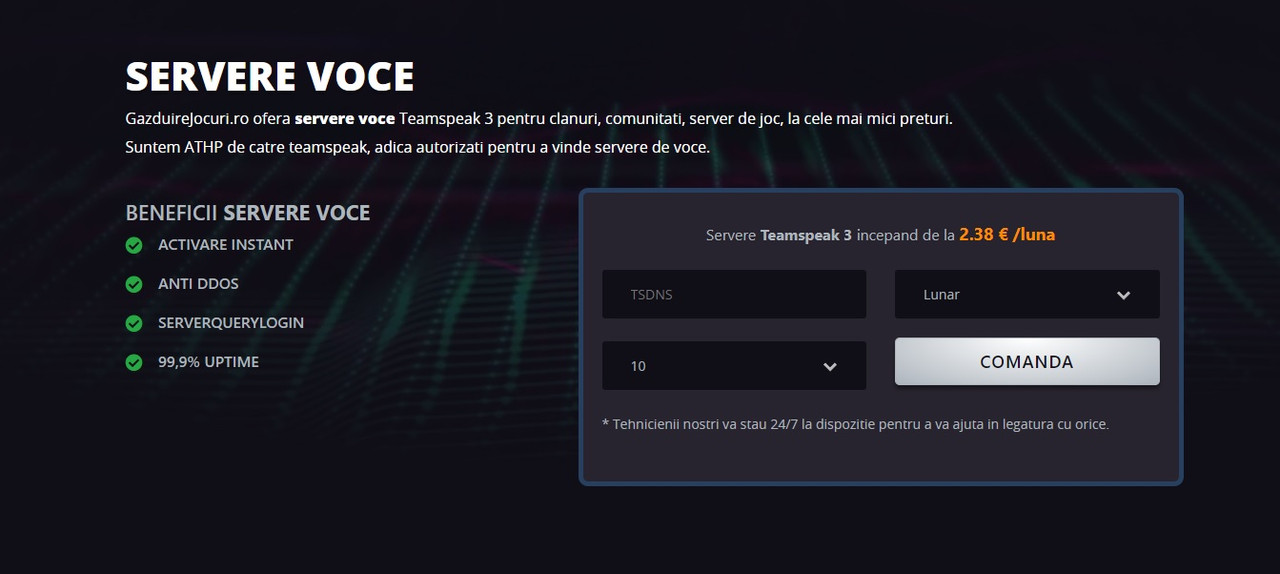Expand the slots dropdown showing 10
This screenshot has height=574, width=1280.
click(734, 366)
